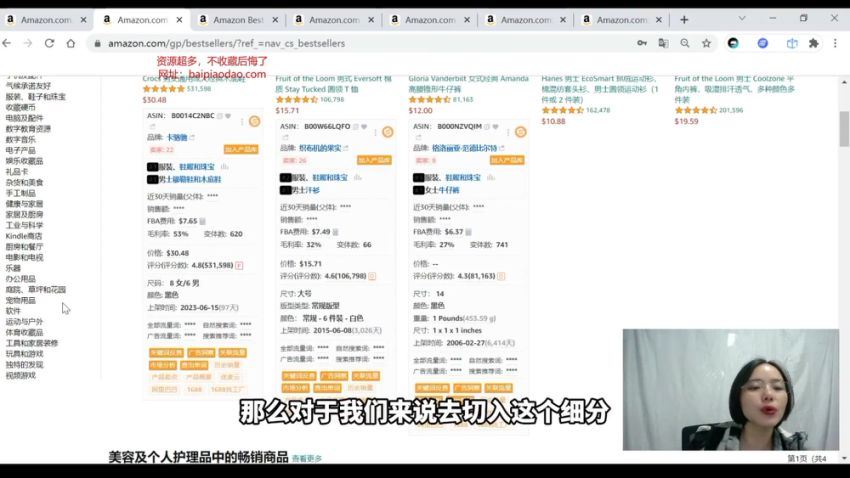This screenshot has height=478, width=850.
Task: Favorite ASIN B0014C2NBC with heart icon
Action: click(228, 116)
